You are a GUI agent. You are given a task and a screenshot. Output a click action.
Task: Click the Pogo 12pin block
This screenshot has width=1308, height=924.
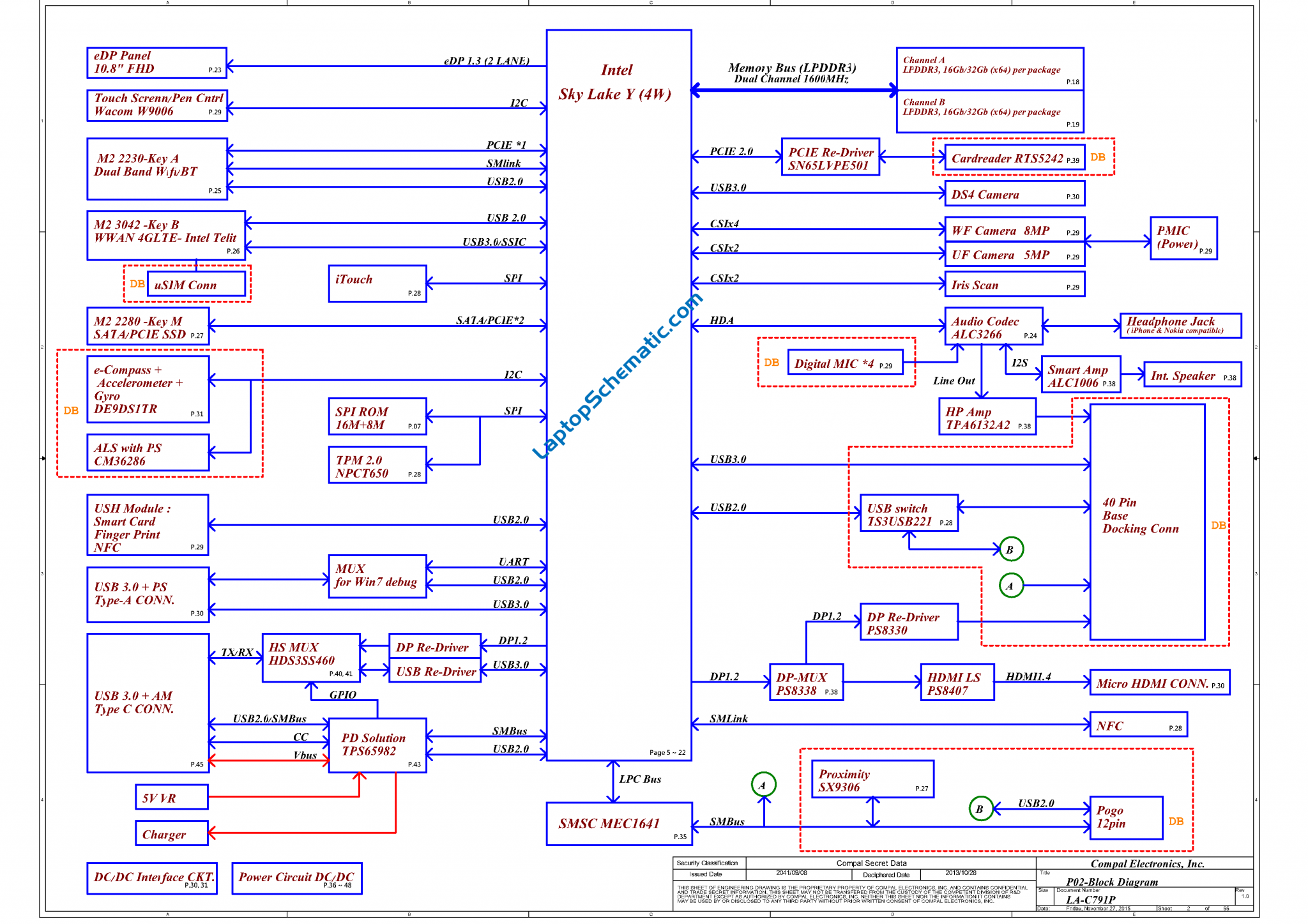[x=1127, y=818]
